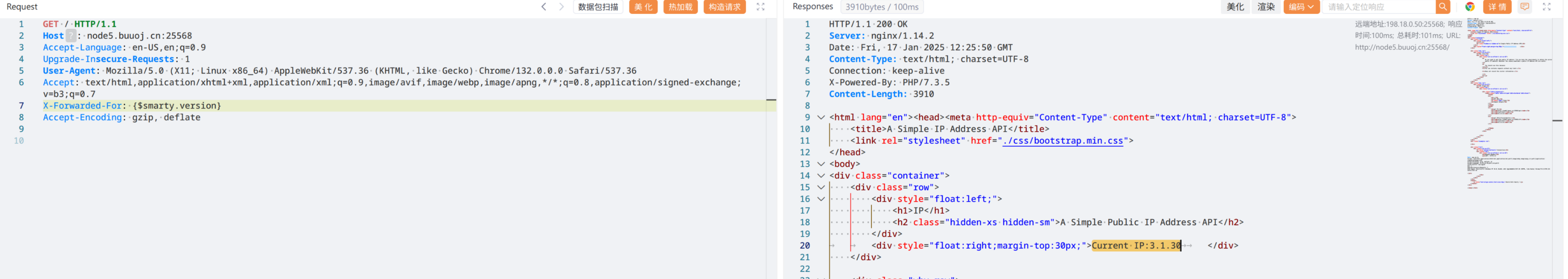Click the comment bubble icon in Responses toolbar

(x=1524, y=7)
